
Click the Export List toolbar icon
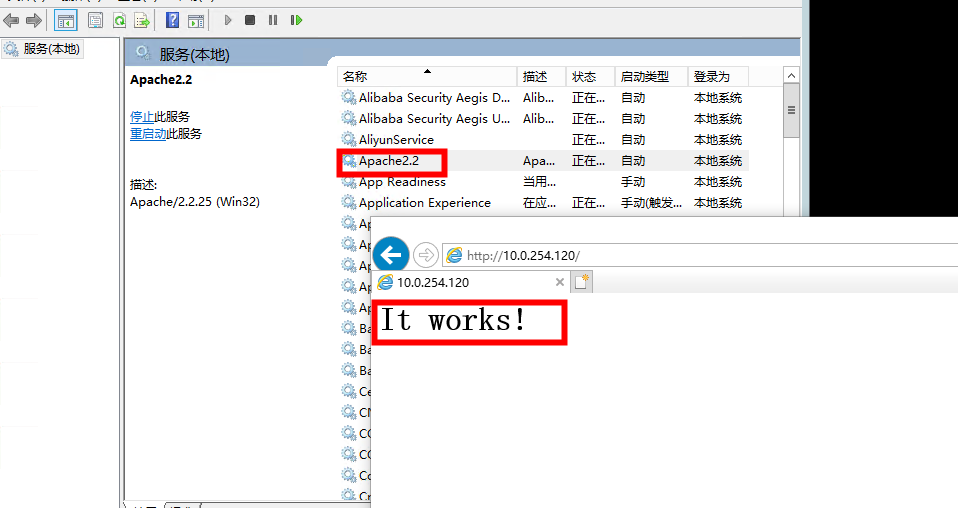point(142,21)
